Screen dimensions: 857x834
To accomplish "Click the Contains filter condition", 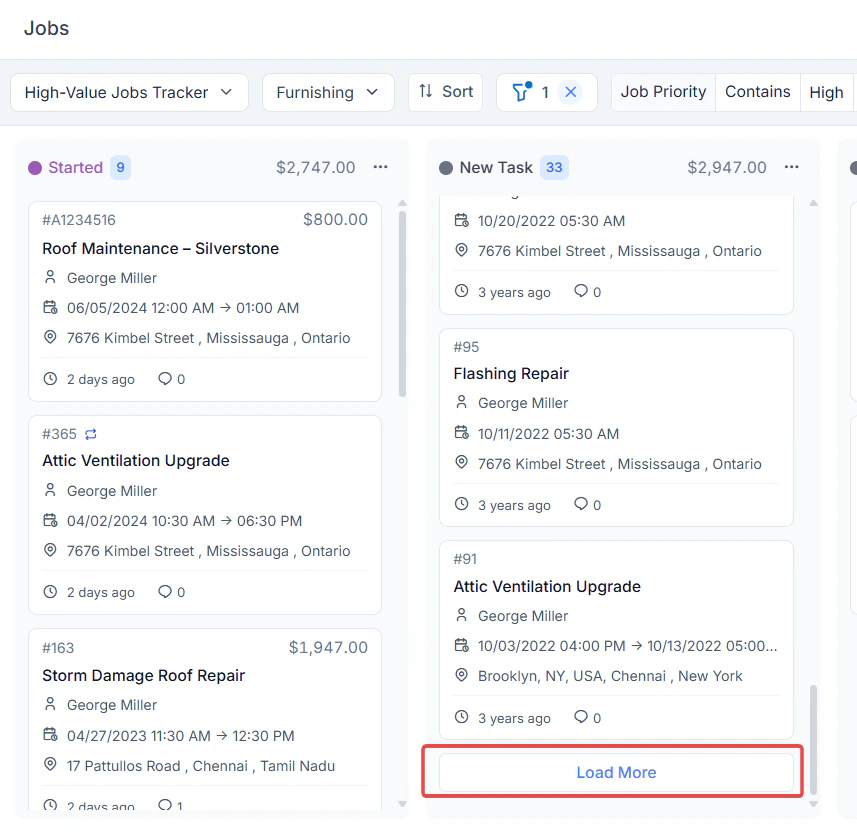I will pyautogui.click(x=758, y=92).
